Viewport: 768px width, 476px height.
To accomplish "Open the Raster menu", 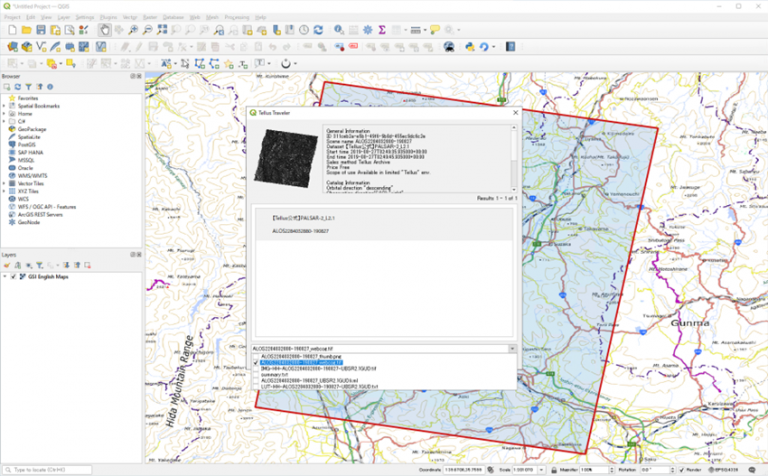I will tap(150, 17).
